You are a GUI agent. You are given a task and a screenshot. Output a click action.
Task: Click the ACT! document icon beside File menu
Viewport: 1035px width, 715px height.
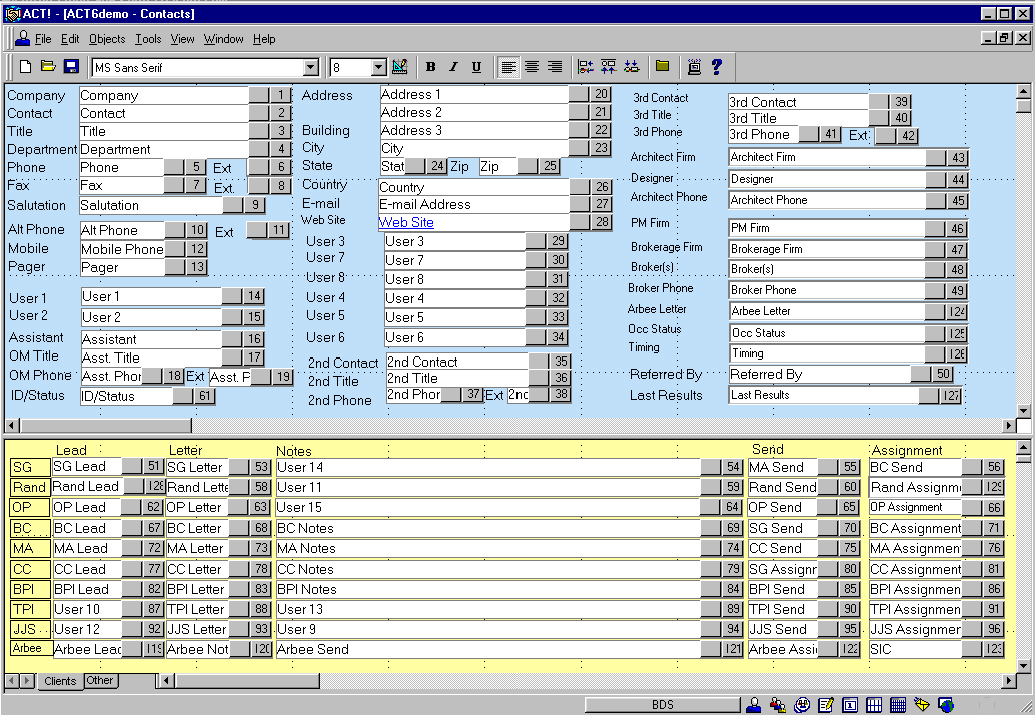coord(23,38)
